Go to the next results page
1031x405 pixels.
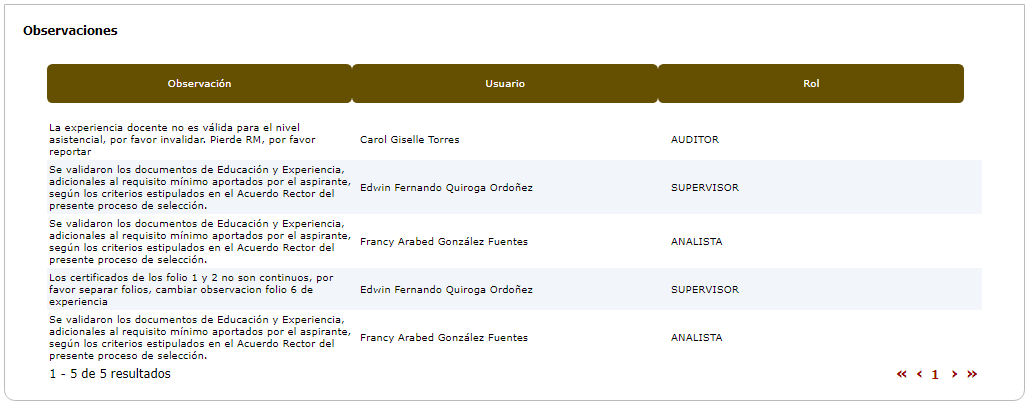[x=954, y=374]
